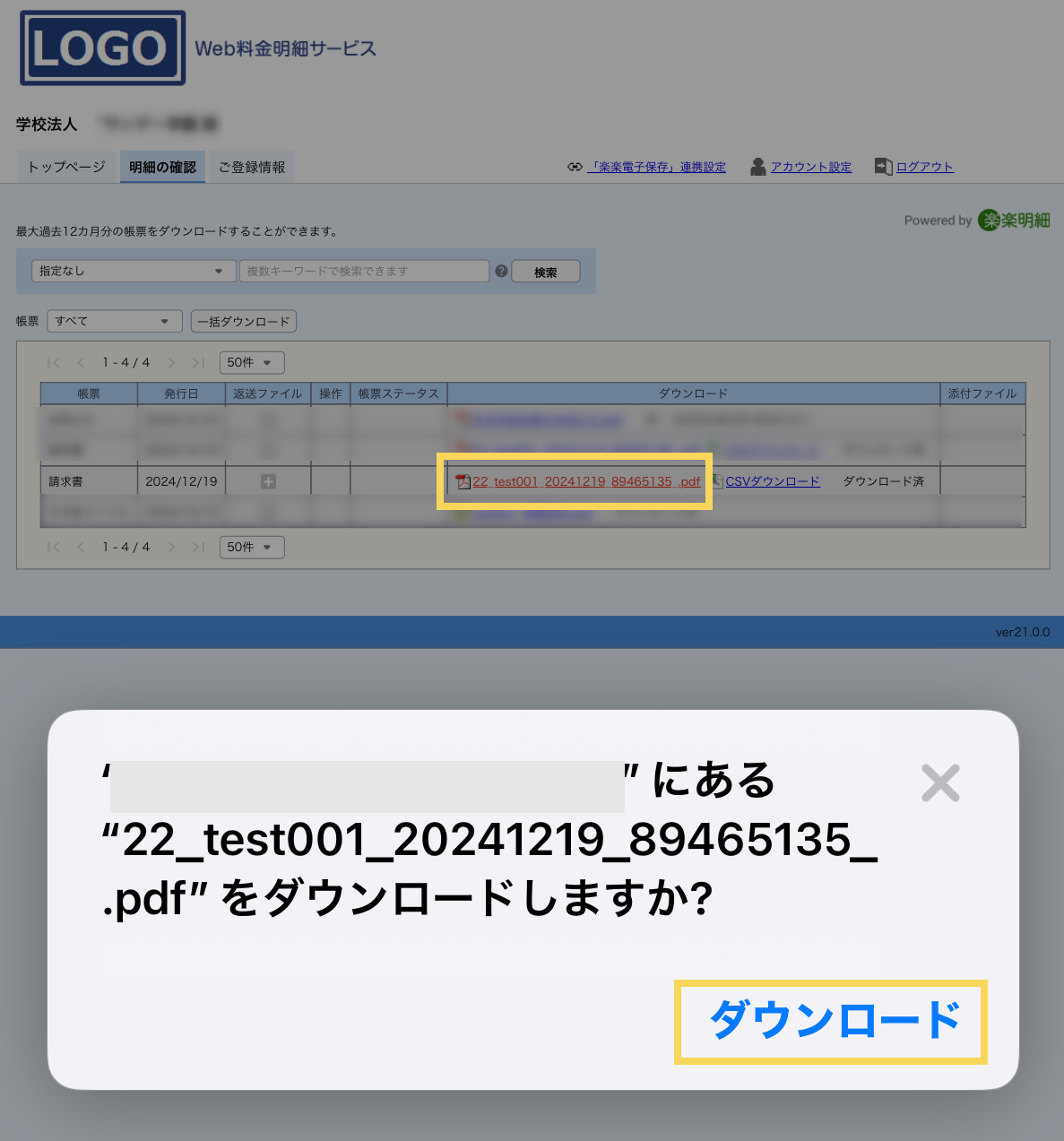Click the PDF icon of the 請求書 row
This screenshot has width=1064, height=1141.
click(463, 482)
